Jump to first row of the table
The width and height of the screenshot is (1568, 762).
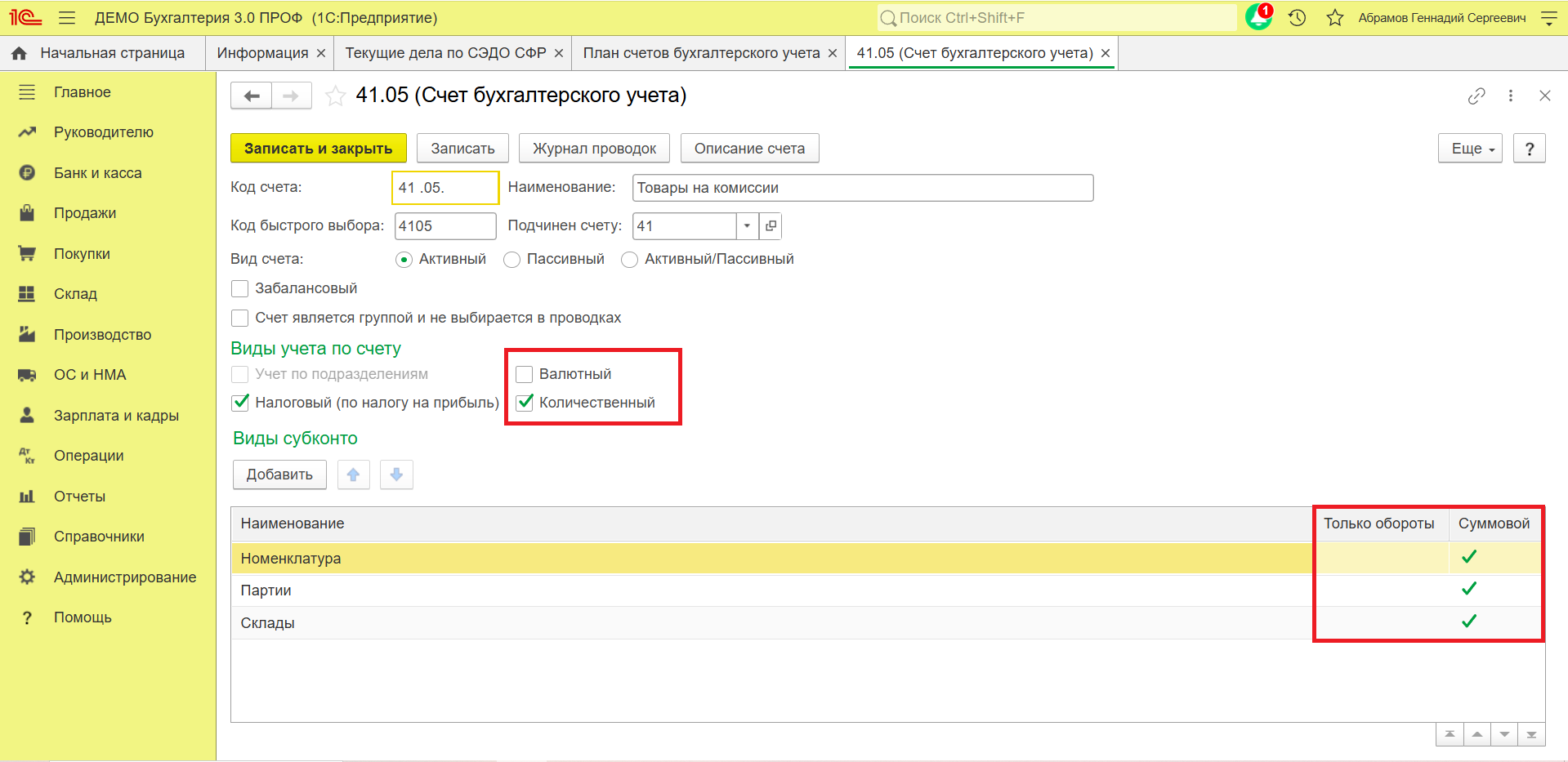[1450, 734]
